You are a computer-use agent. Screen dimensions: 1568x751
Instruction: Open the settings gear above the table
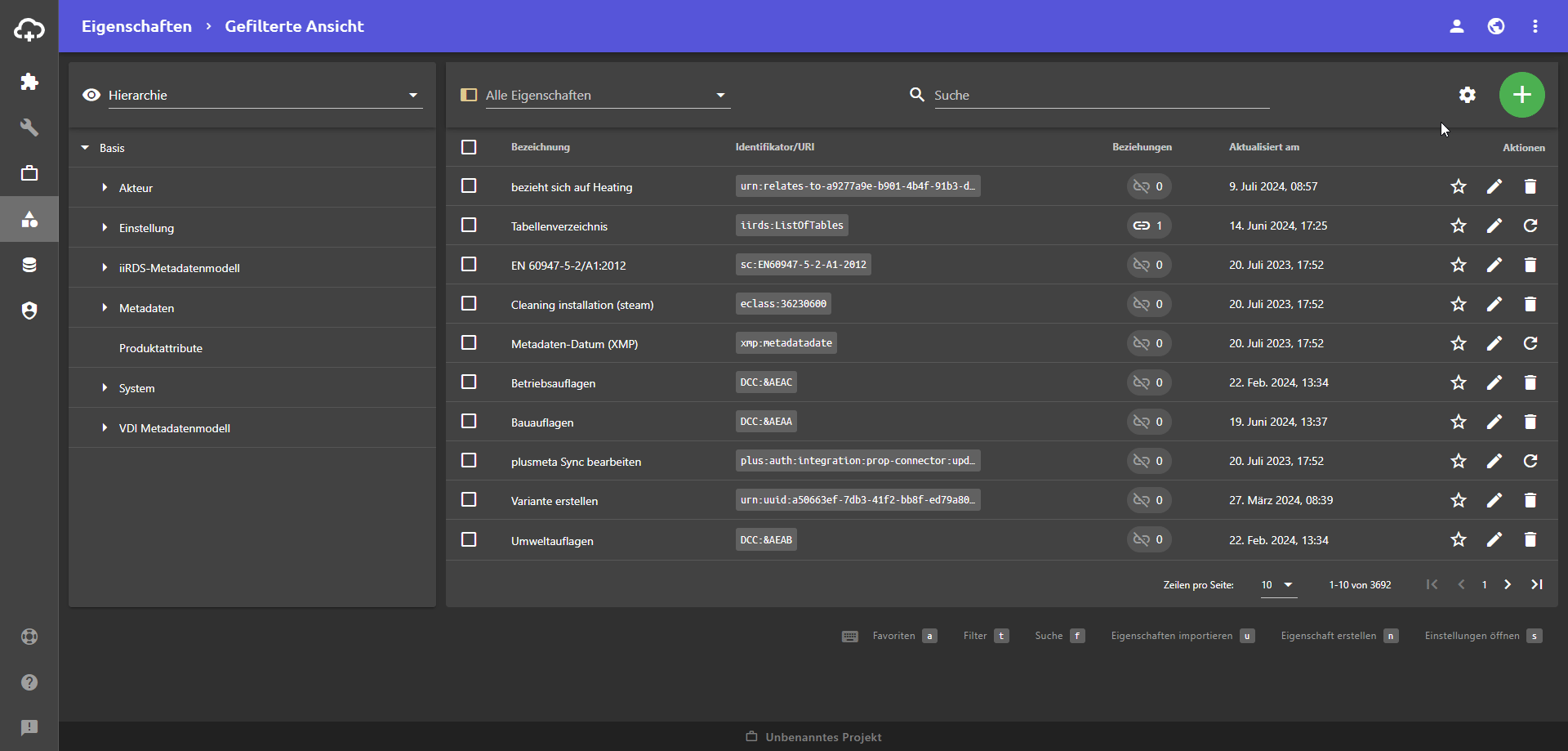(x=1468, y=95)
